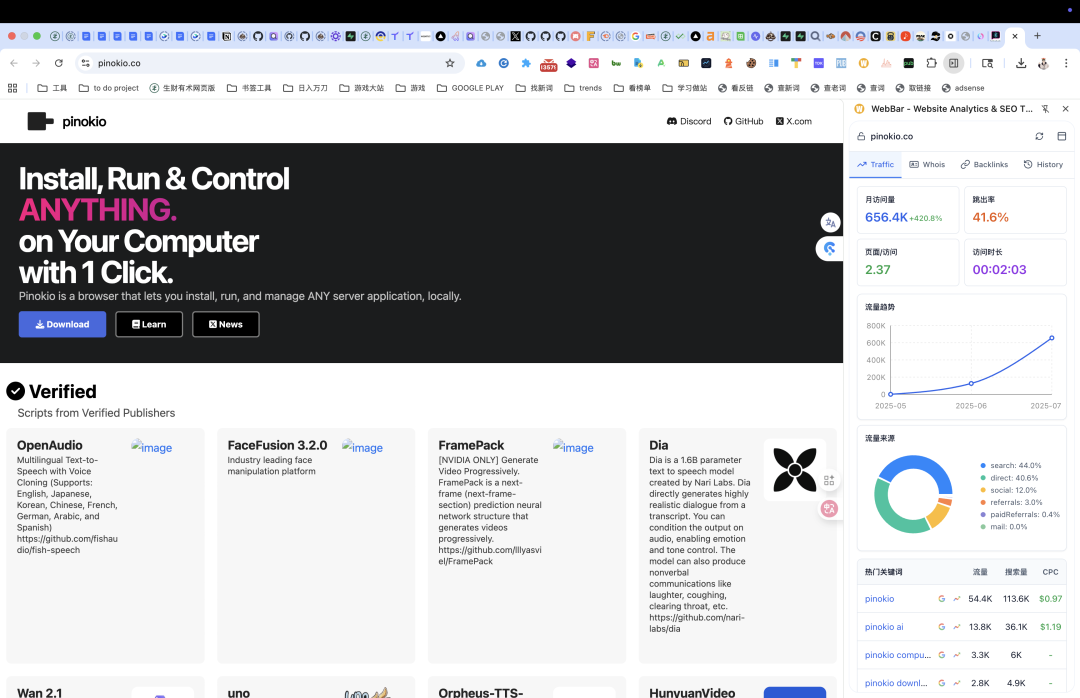Toggle the browser side panel icon
This screenshot has width=1080, height=698.
[953, 63]
